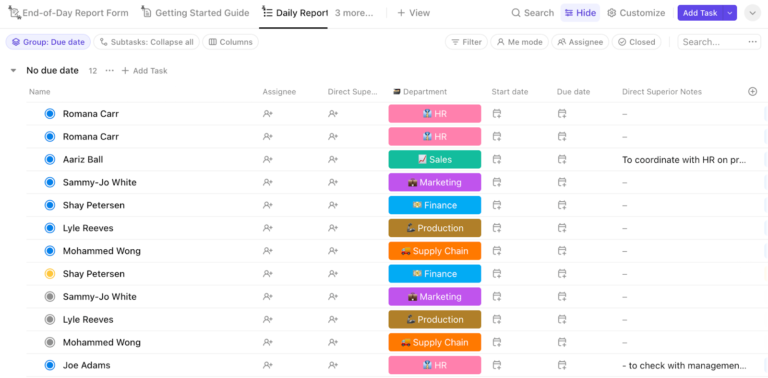
Task: Open HR department dropdown for Joe Adams
Action: point(434,365)
